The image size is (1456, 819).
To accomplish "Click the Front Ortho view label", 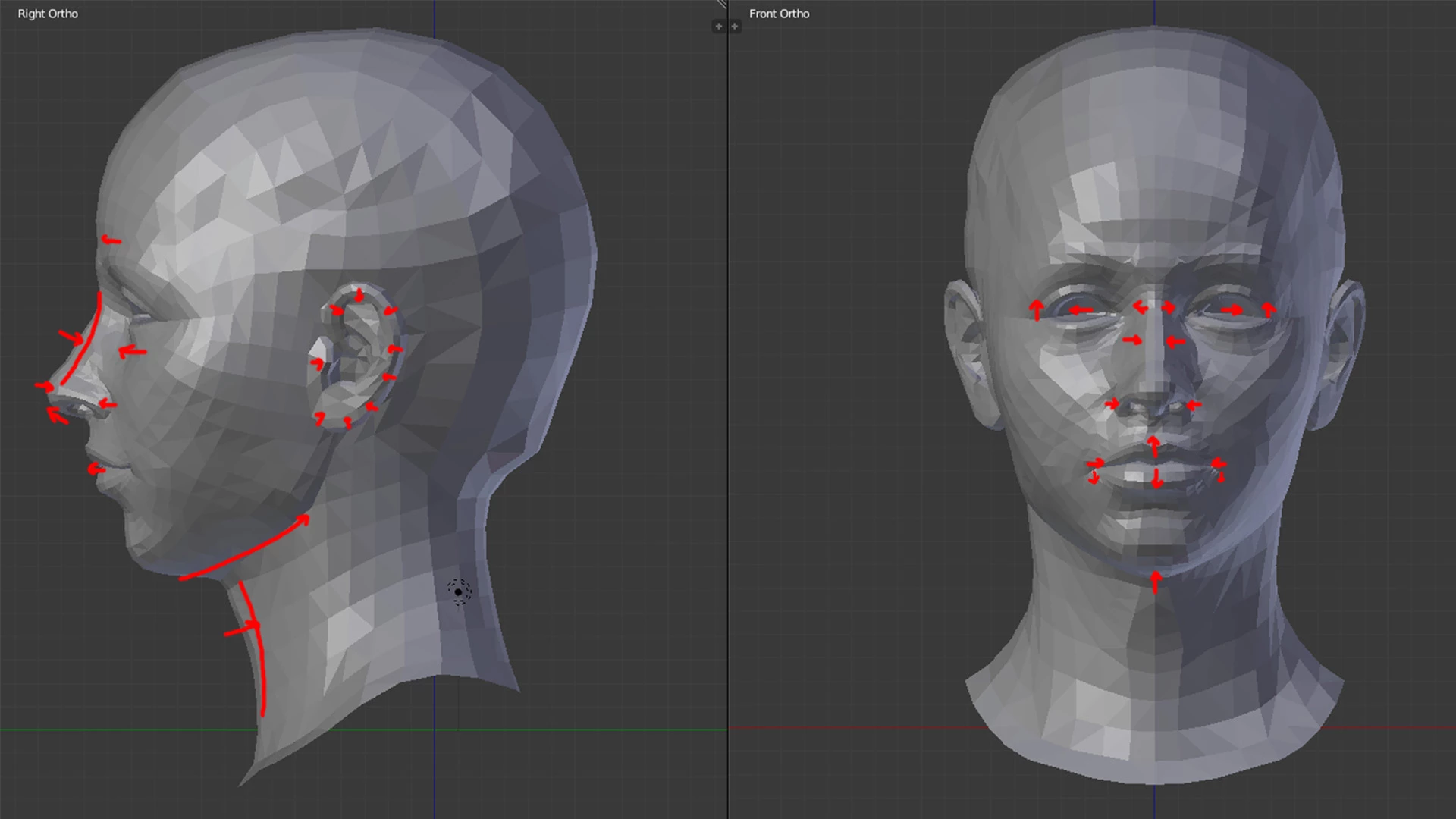I will click(x=779, y=14).
